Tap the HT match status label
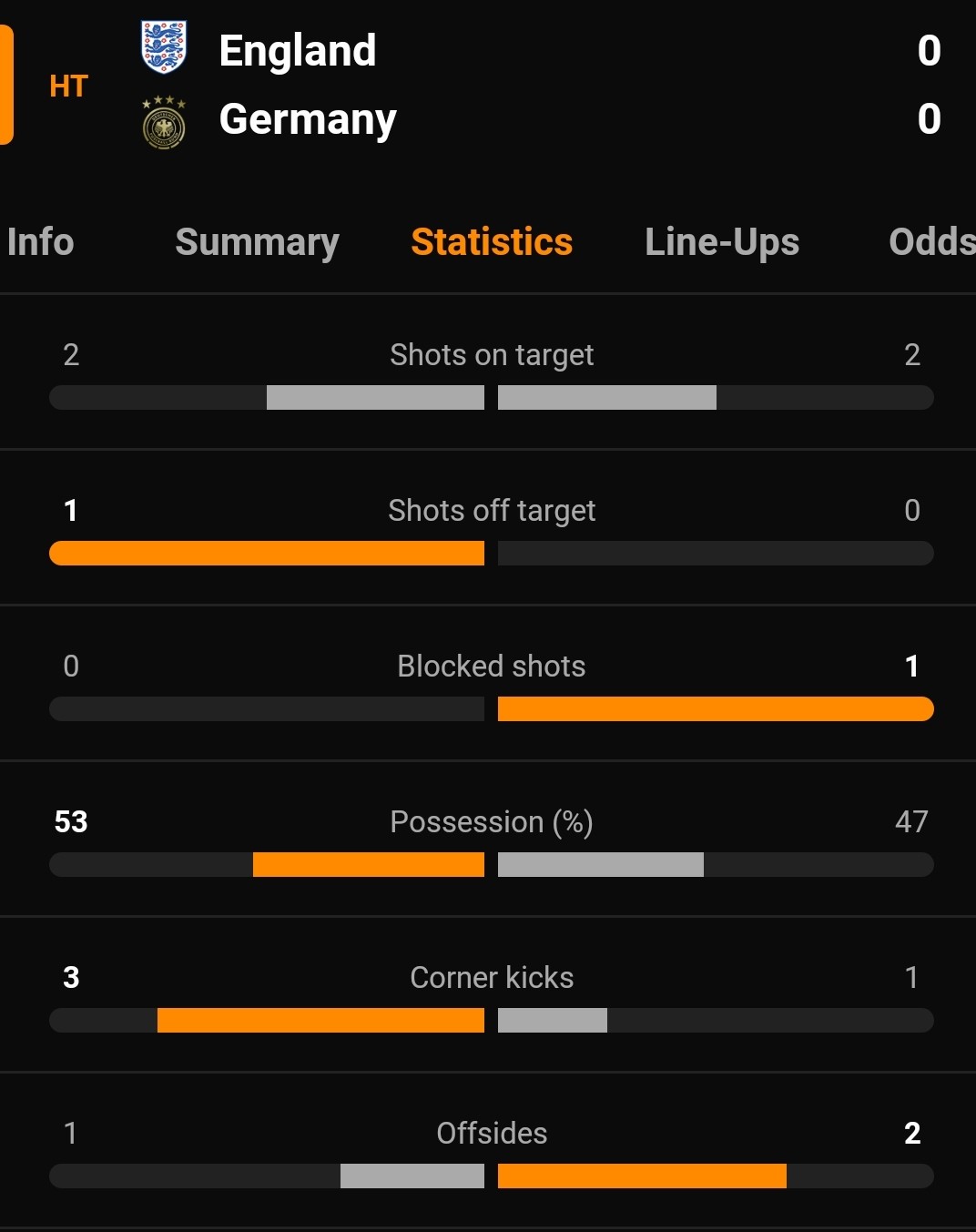 tap(68, 87)
